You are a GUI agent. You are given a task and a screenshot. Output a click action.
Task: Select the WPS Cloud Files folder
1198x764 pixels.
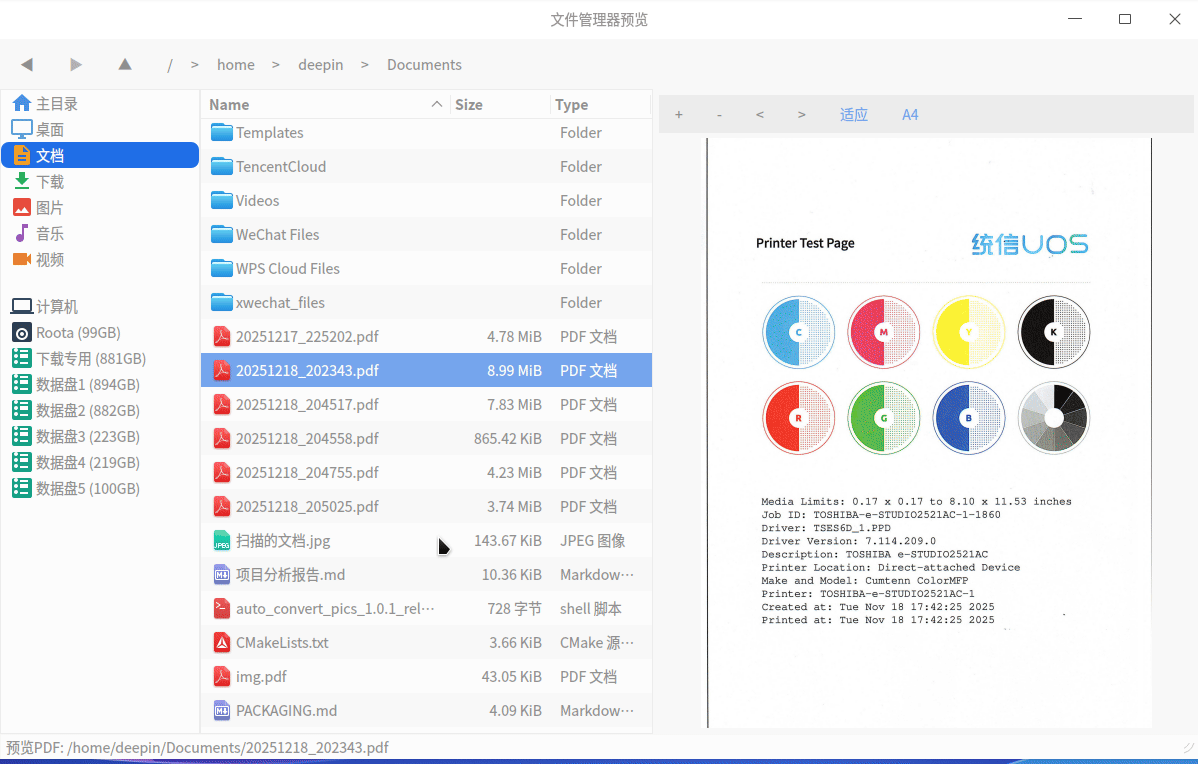(426, 268)
